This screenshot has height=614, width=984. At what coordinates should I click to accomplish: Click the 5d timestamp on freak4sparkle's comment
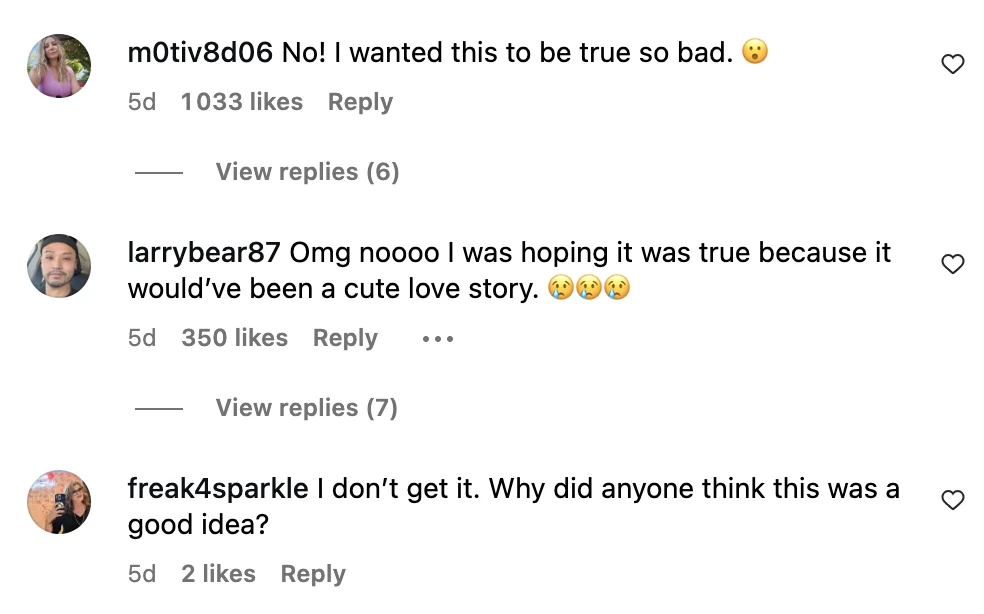[142, 574]
